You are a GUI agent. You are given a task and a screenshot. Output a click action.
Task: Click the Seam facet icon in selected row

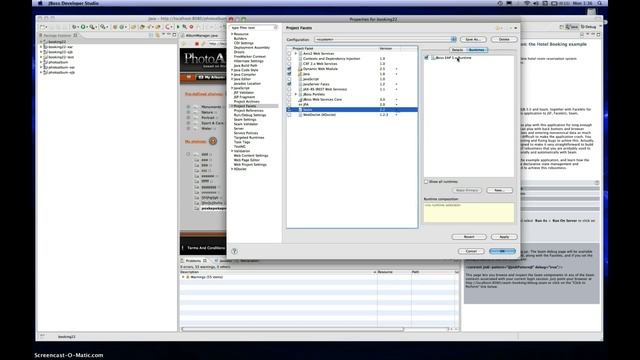(x=300, y=110)
